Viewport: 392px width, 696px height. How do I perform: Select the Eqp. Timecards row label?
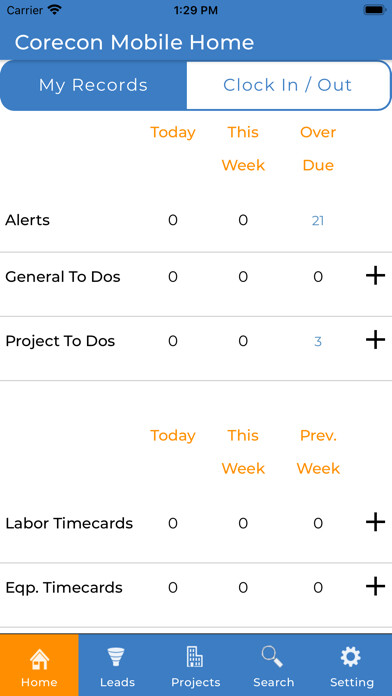[64, 588]
